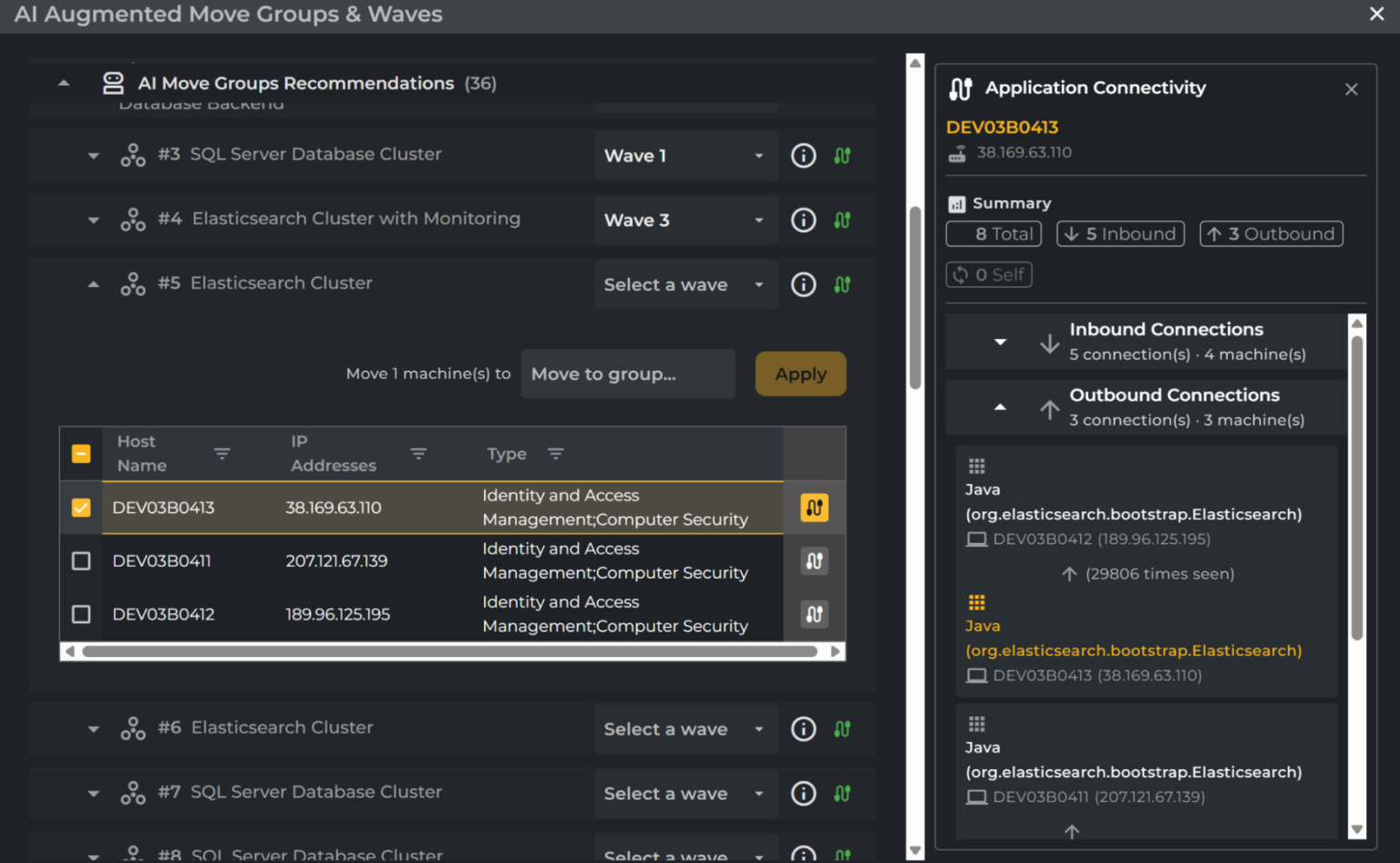Image resolution: width=1400 pixels, height=863 pixels.
Task: Click the grid icon above DEV03B0412 Java process
Action: 977,467
